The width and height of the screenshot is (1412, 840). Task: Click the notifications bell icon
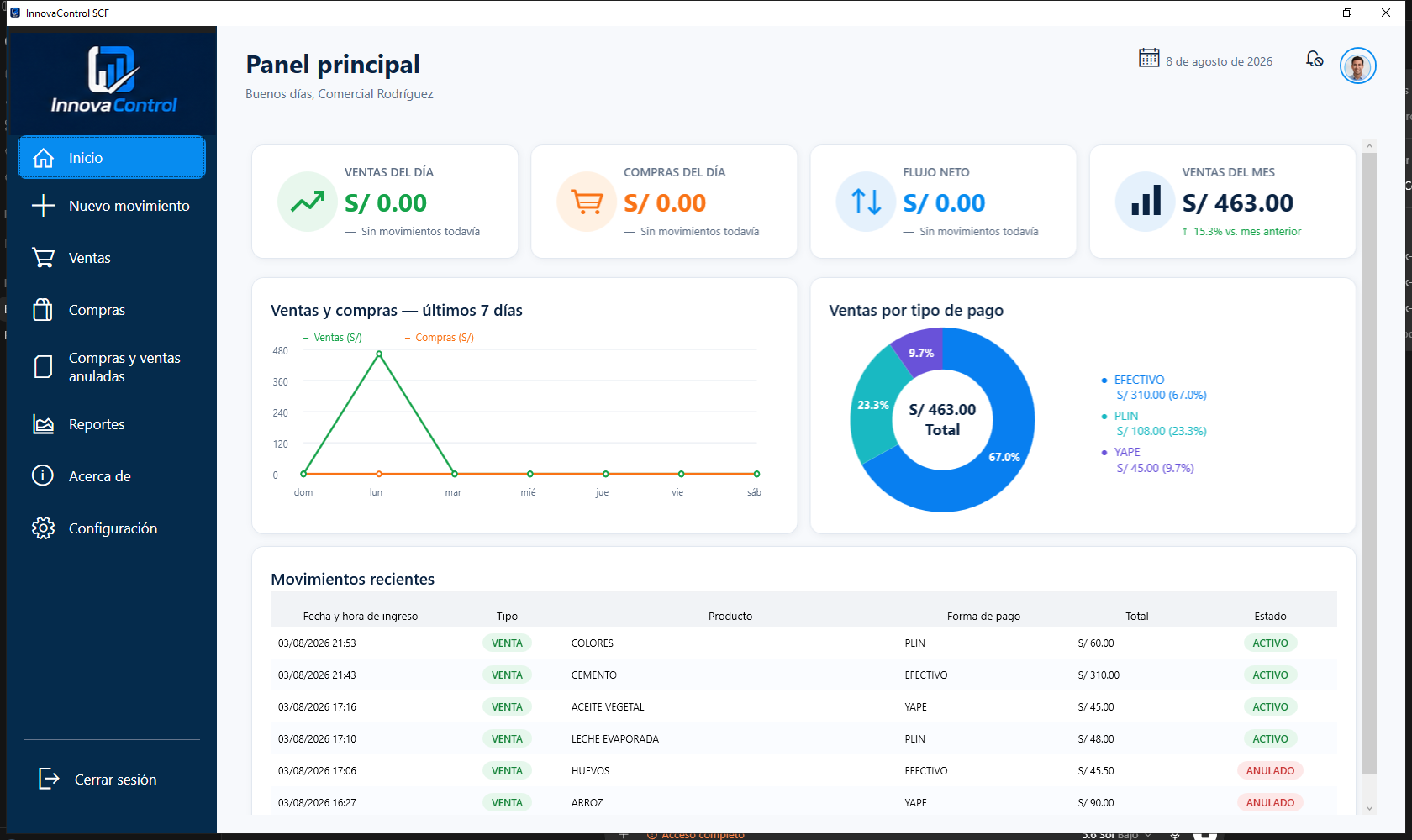coord(1315,60)
